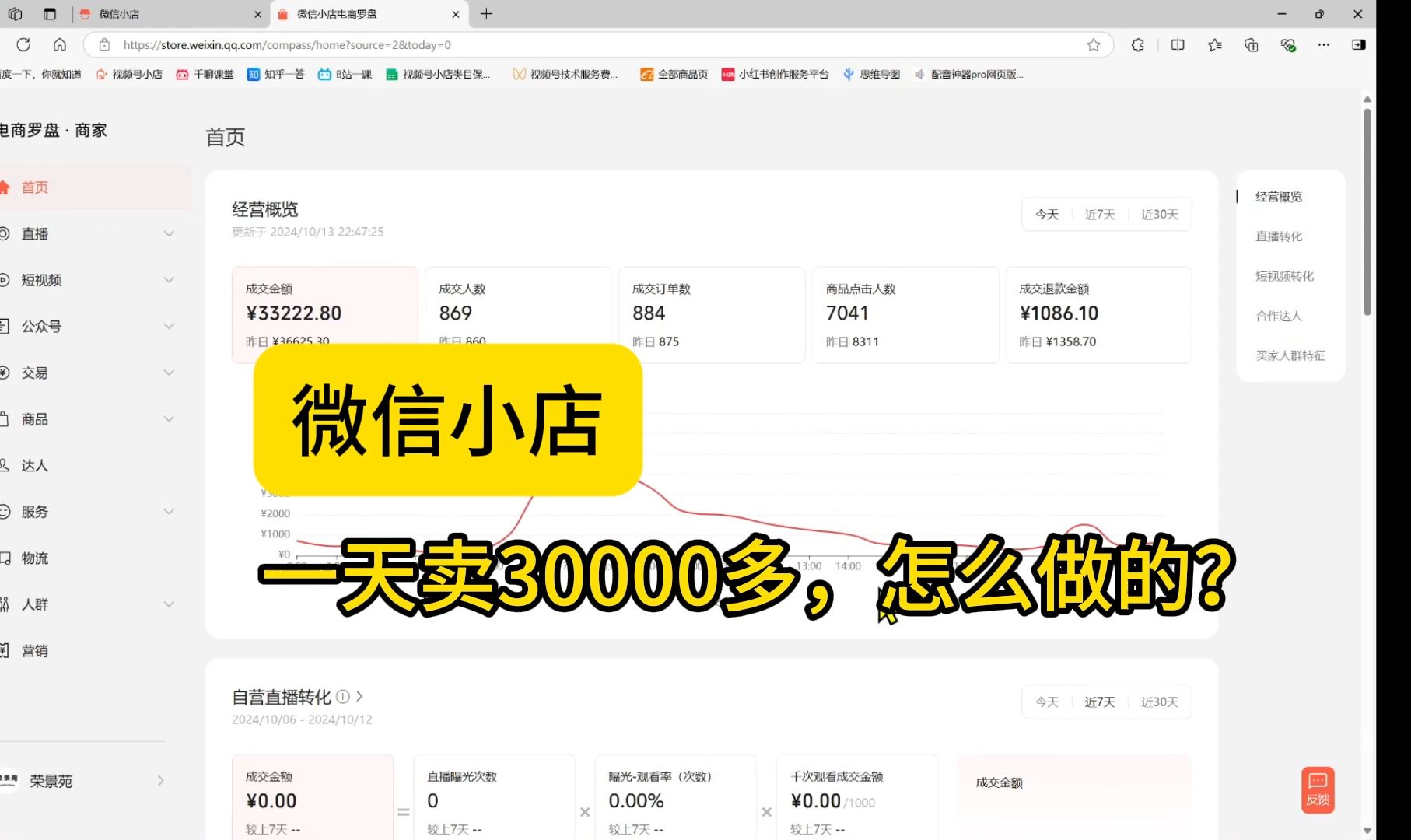Jump to 合作达人 anchor in right nav

(x=1279, y=316)
